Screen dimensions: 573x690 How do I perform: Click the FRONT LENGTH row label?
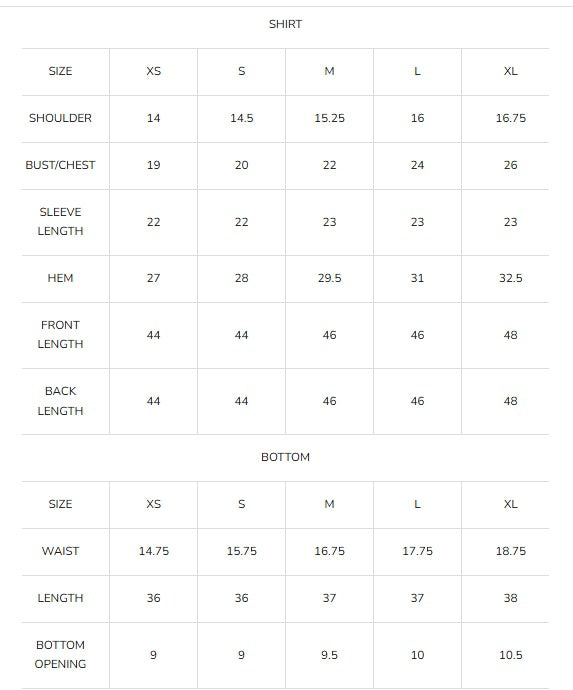(60, 335)
